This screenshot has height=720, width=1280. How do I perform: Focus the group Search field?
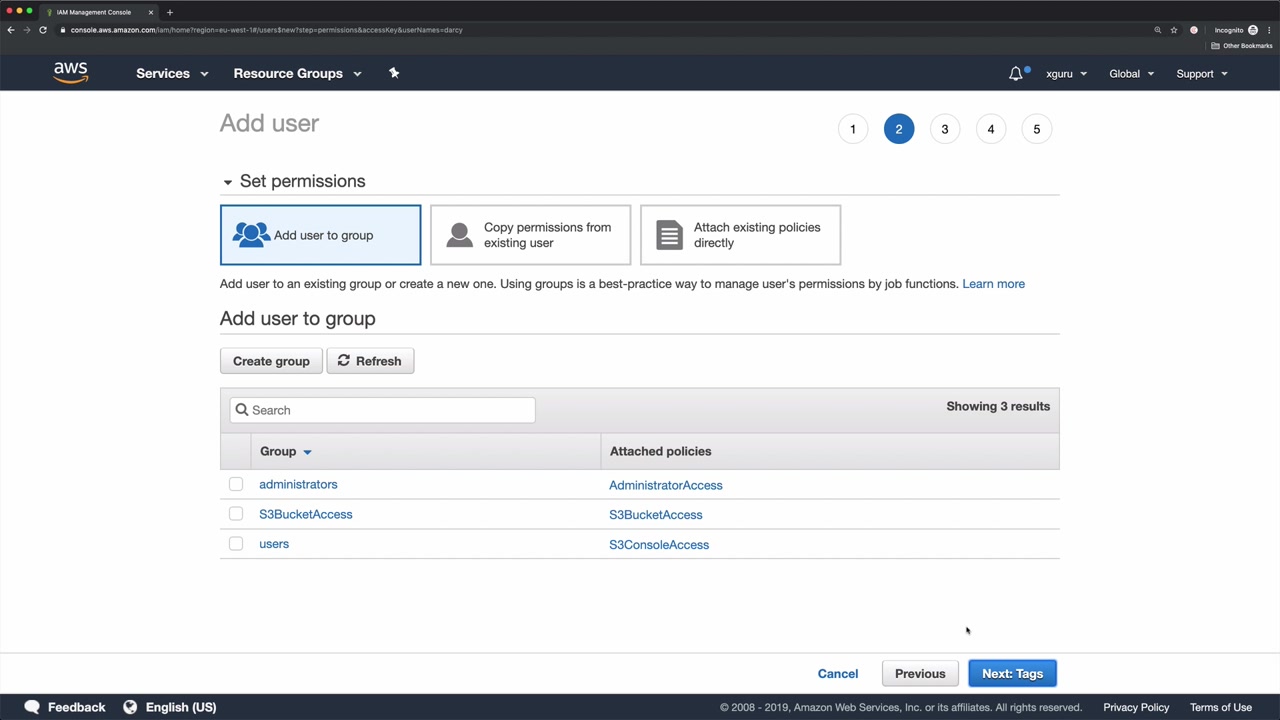click(382, 410)
